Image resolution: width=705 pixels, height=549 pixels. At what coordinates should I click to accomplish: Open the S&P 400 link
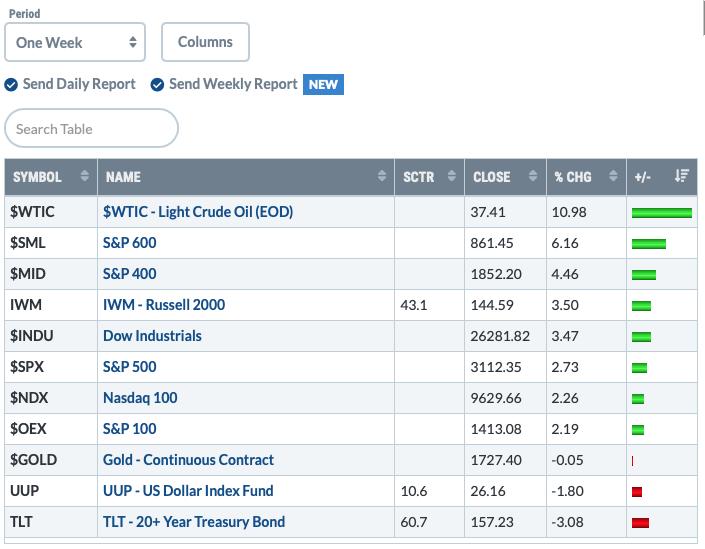coord(129,274)
